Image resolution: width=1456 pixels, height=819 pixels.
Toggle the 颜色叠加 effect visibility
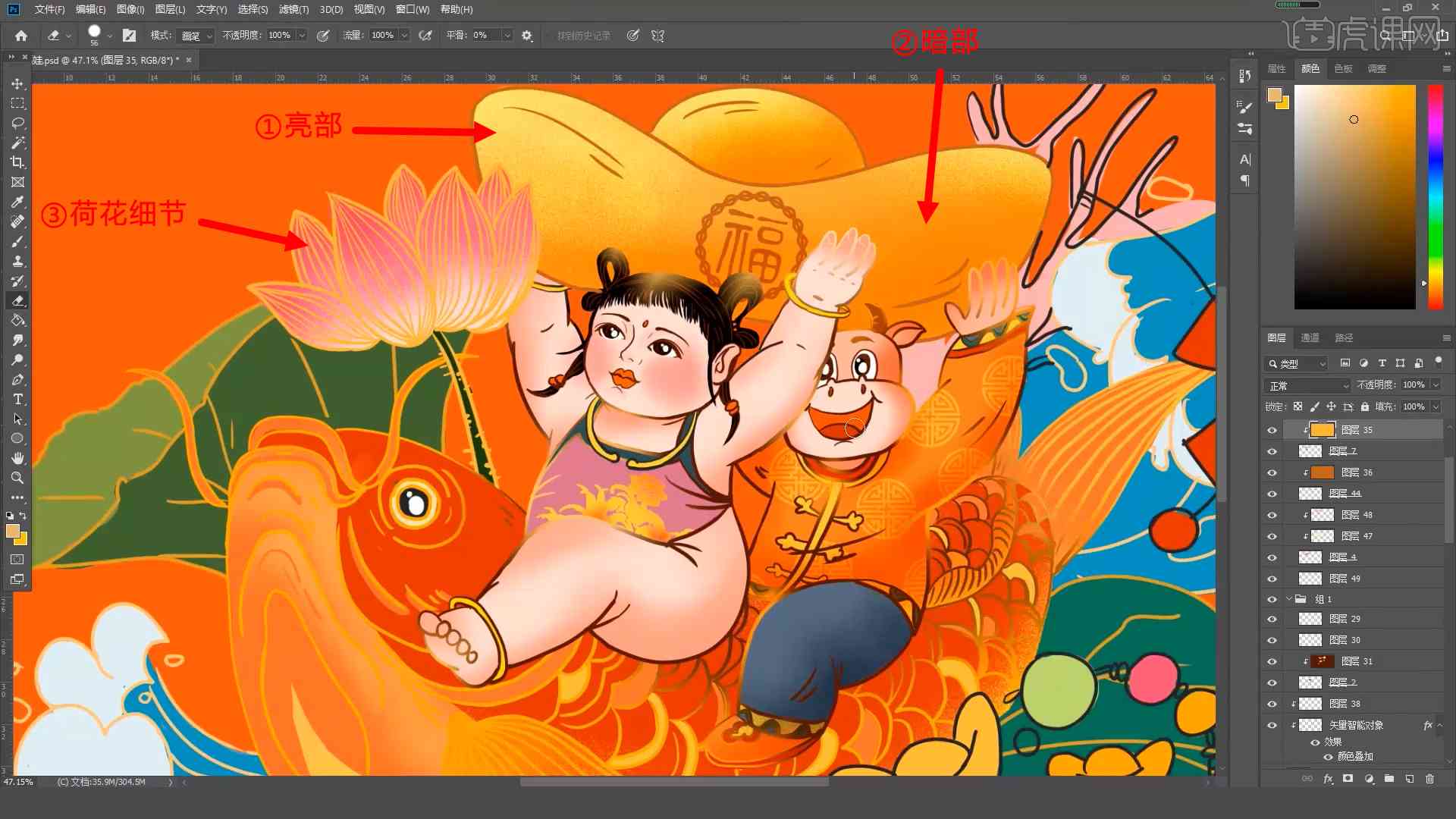(1328, 756)
